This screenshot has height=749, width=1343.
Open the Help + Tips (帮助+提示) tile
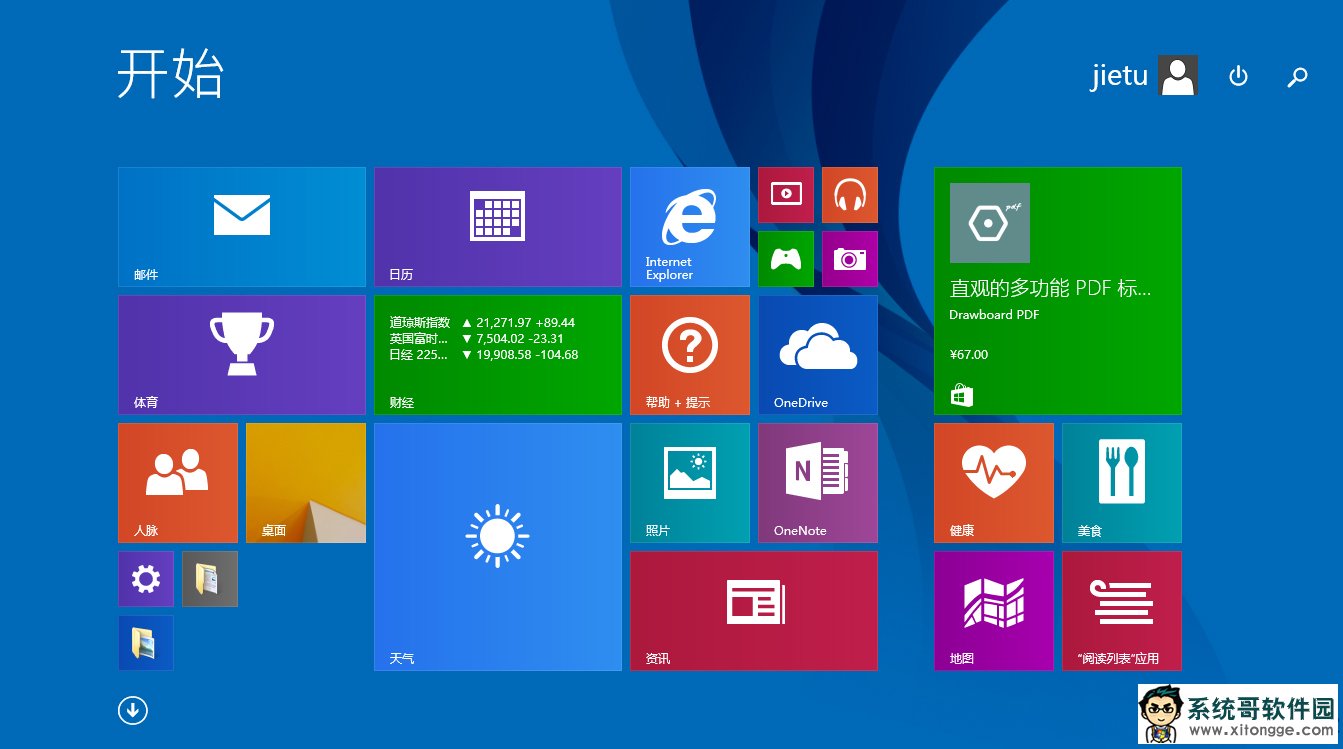pos(689,355)
